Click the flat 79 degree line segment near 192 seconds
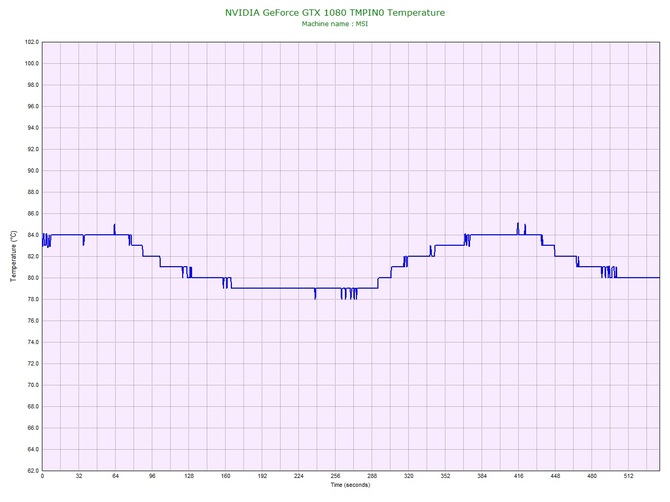 pos(262,288)
